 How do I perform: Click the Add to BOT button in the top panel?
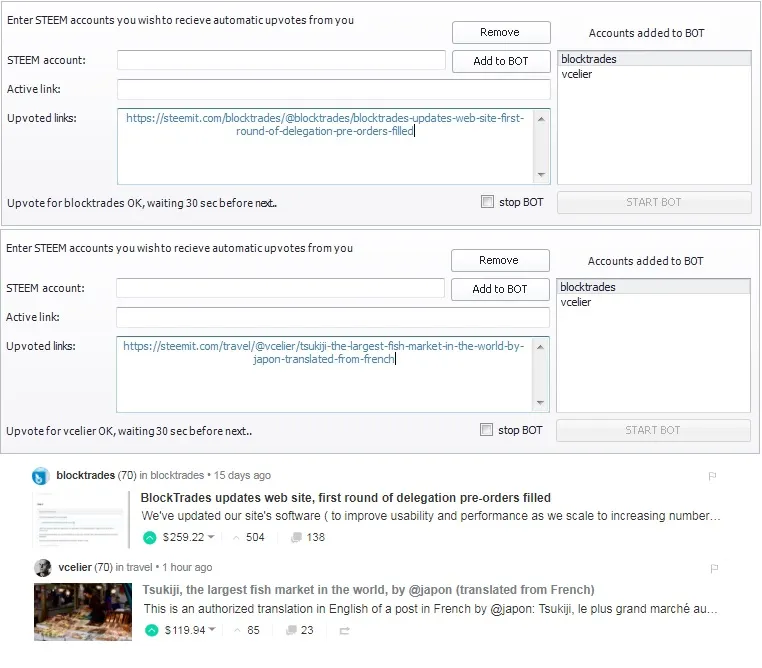[501, 61]
